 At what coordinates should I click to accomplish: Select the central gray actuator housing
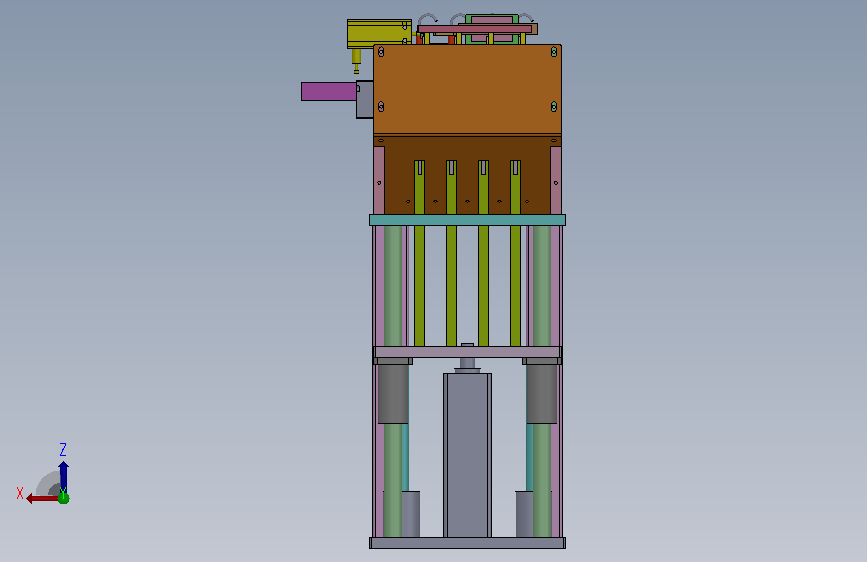(x=467, y=455)
